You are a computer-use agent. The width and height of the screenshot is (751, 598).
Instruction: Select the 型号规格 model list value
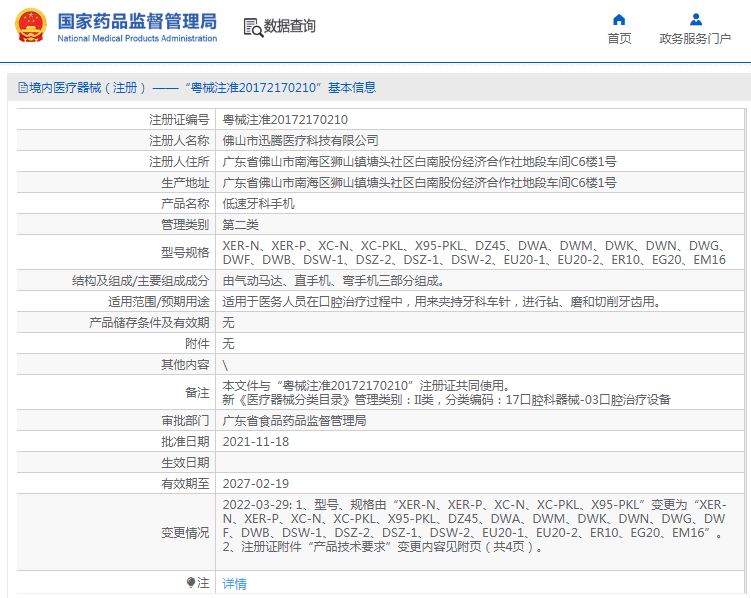[474, 253]
